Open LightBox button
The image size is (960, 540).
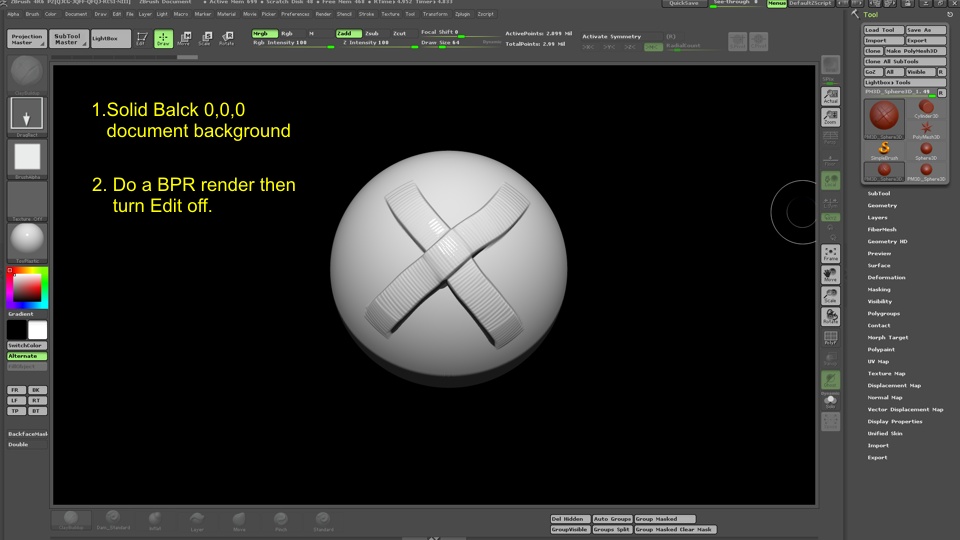pyautogui.click(x=111, y=39)
